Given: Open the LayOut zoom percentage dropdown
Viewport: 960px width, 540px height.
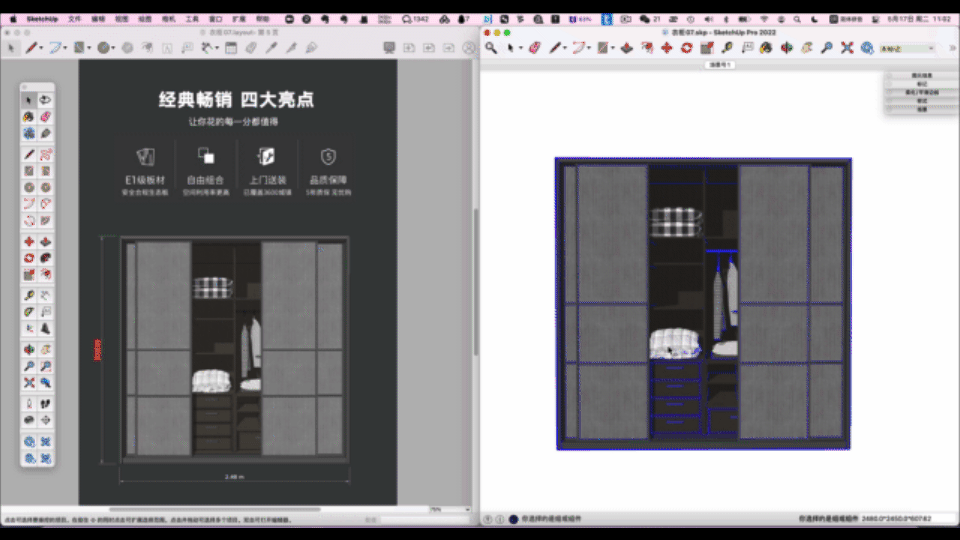Looking at the screenshot, I should coord(449,509).
